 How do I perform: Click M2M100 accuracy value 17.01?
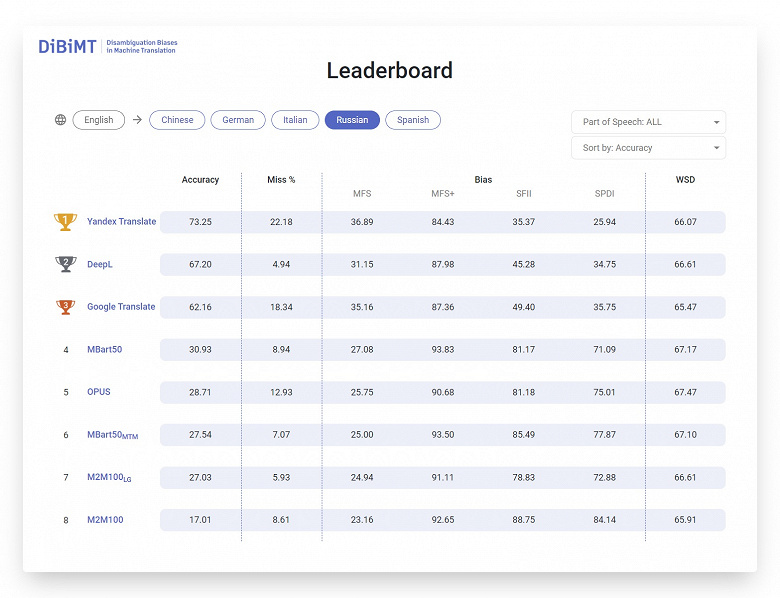point(200,519)
